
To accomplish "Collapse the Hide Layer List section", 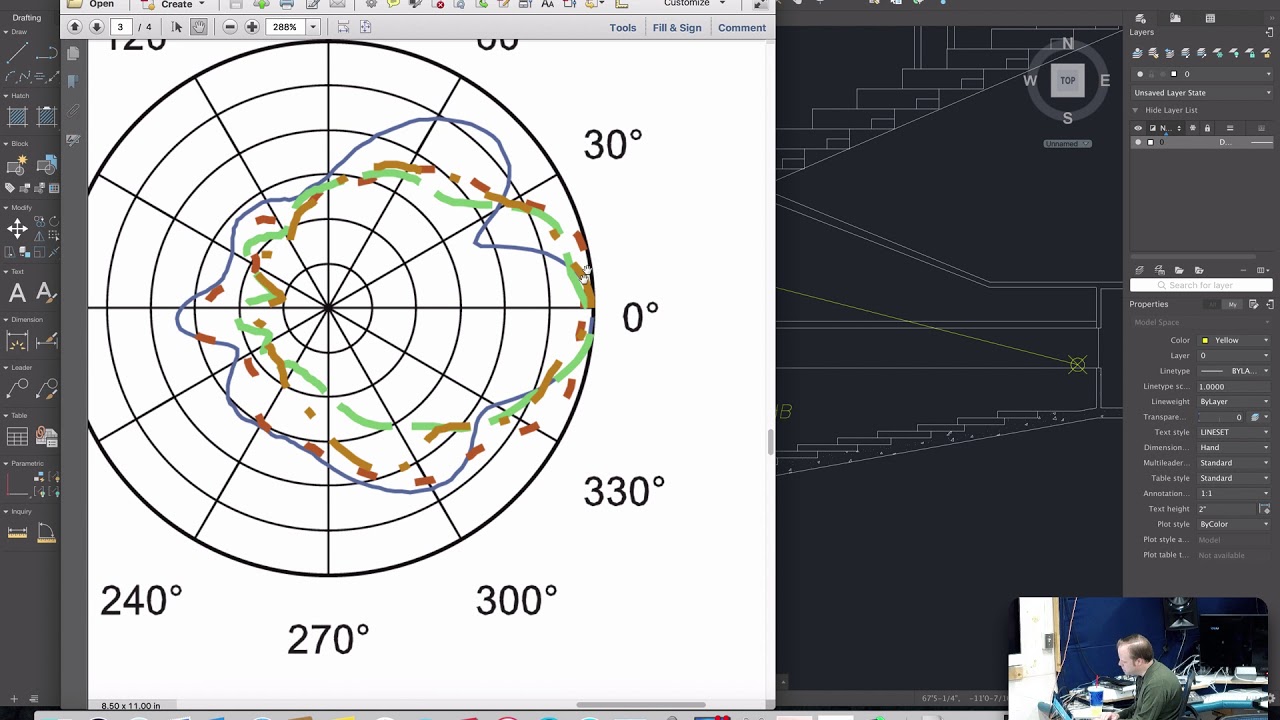I will (x=1136, y=110).
